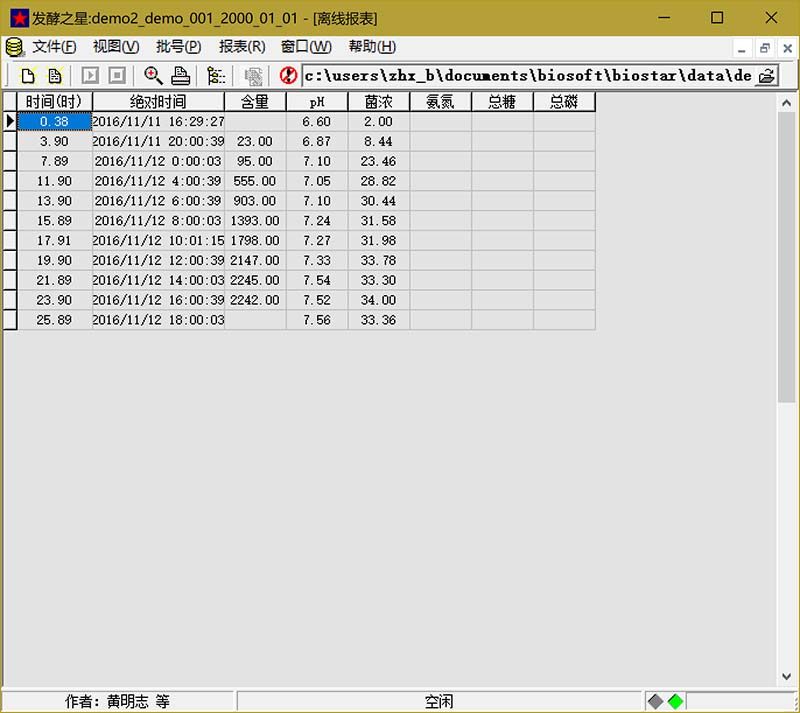Click the database icon left of the File menu

(x=15, y=47)
